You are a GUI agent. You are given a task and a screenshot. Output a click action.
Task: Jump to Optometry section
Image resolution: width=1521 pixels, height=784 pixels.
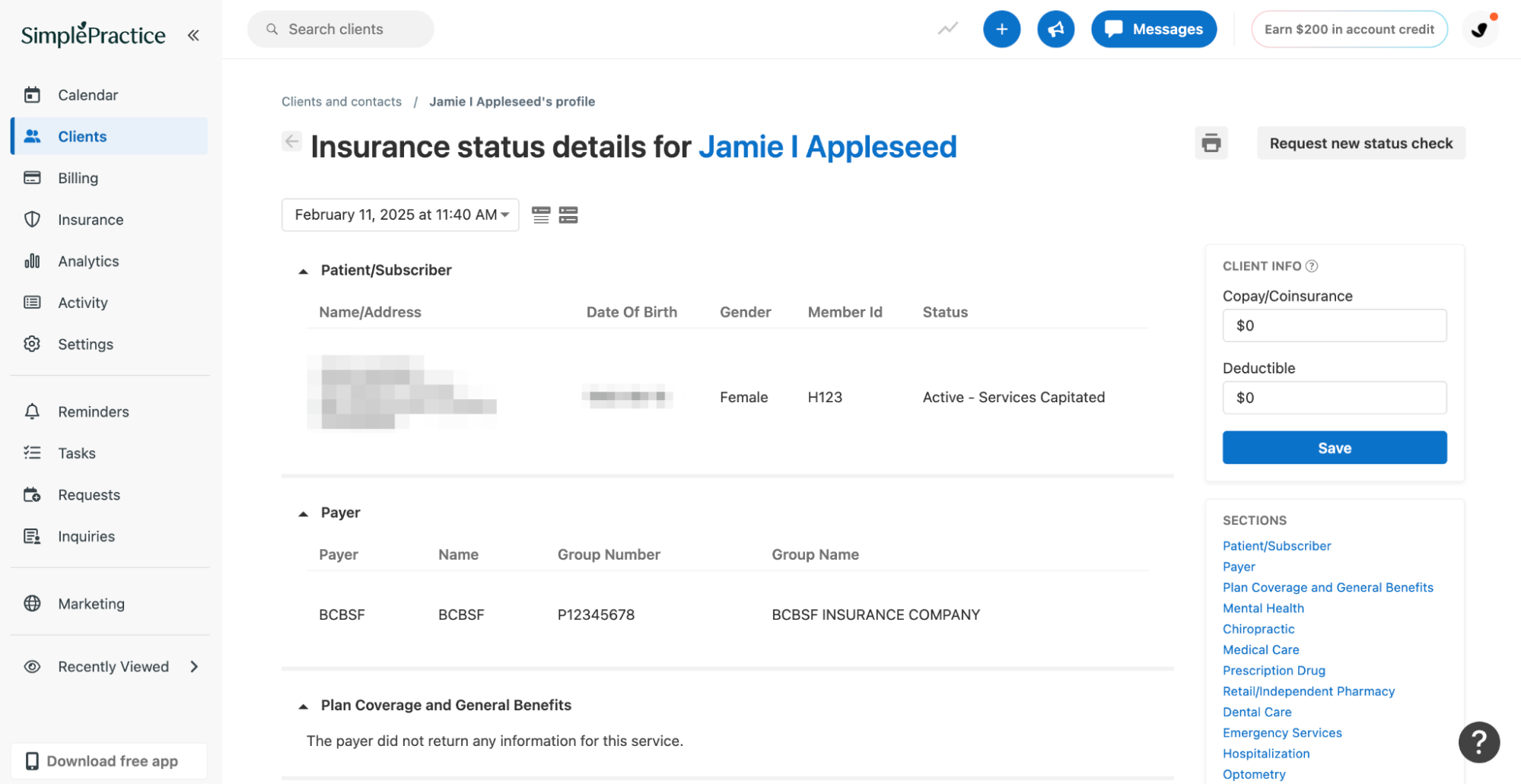point(1254,774)
